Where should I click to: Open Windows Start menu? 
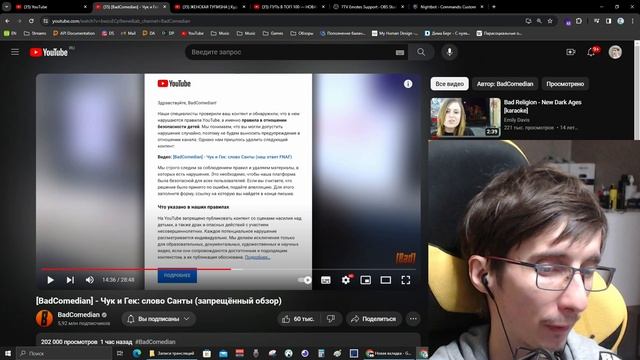(x=8, y=353)
